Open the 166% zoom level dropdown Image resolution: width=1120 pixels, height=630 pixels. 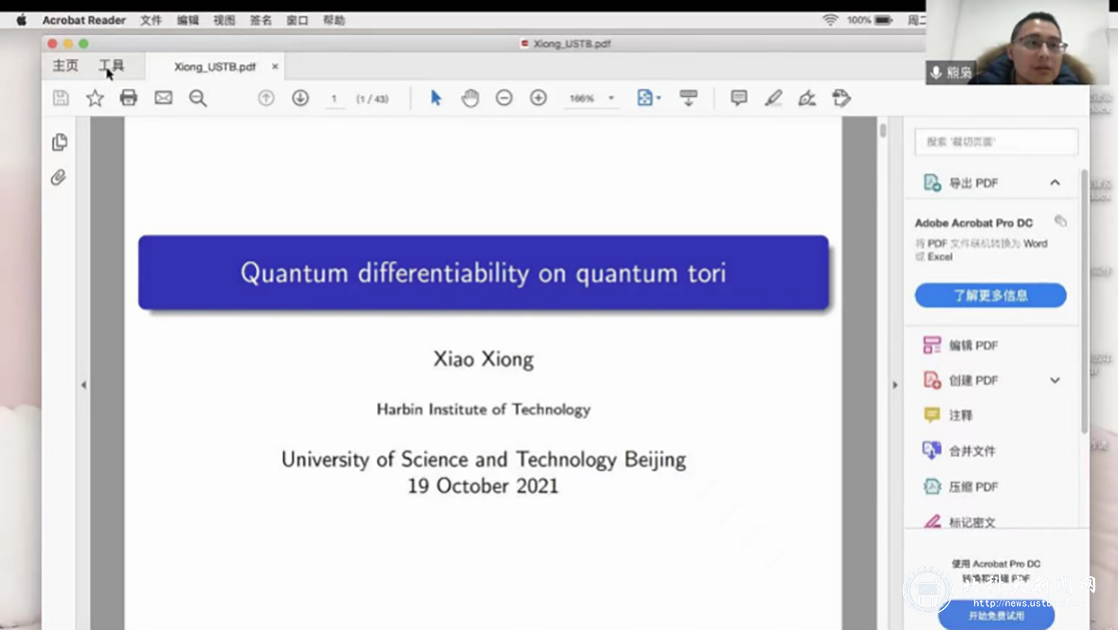tap(611, 99)
